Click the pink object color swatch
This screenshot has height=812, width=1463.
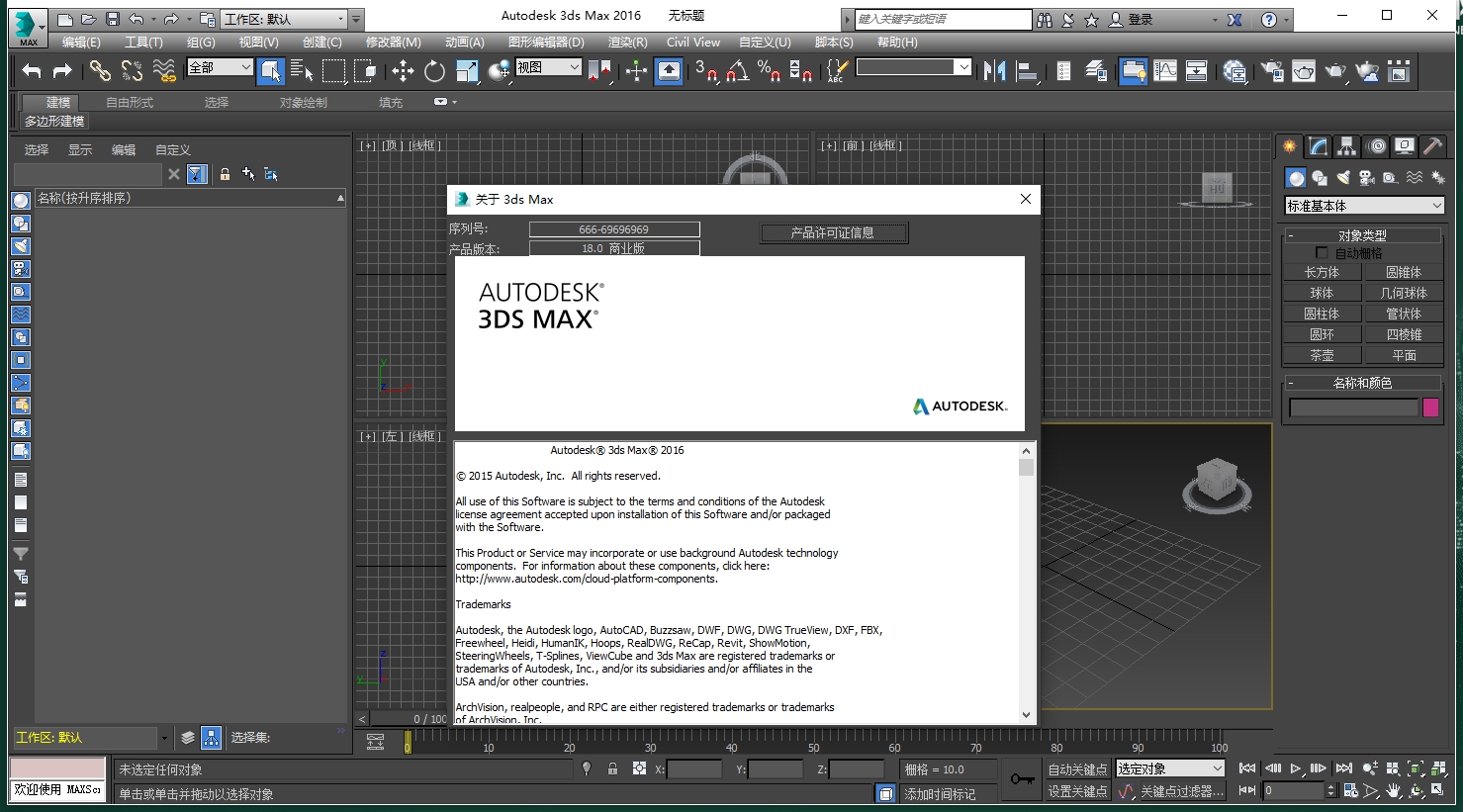click(x=1430, y=407)
